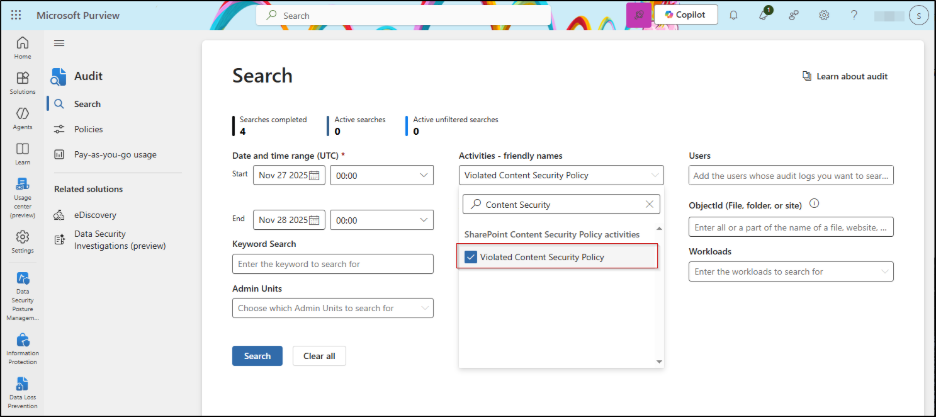This screenshot has width=936, height=417.
Task: Click the notifications bell with badge
Action: pos(763,16)
